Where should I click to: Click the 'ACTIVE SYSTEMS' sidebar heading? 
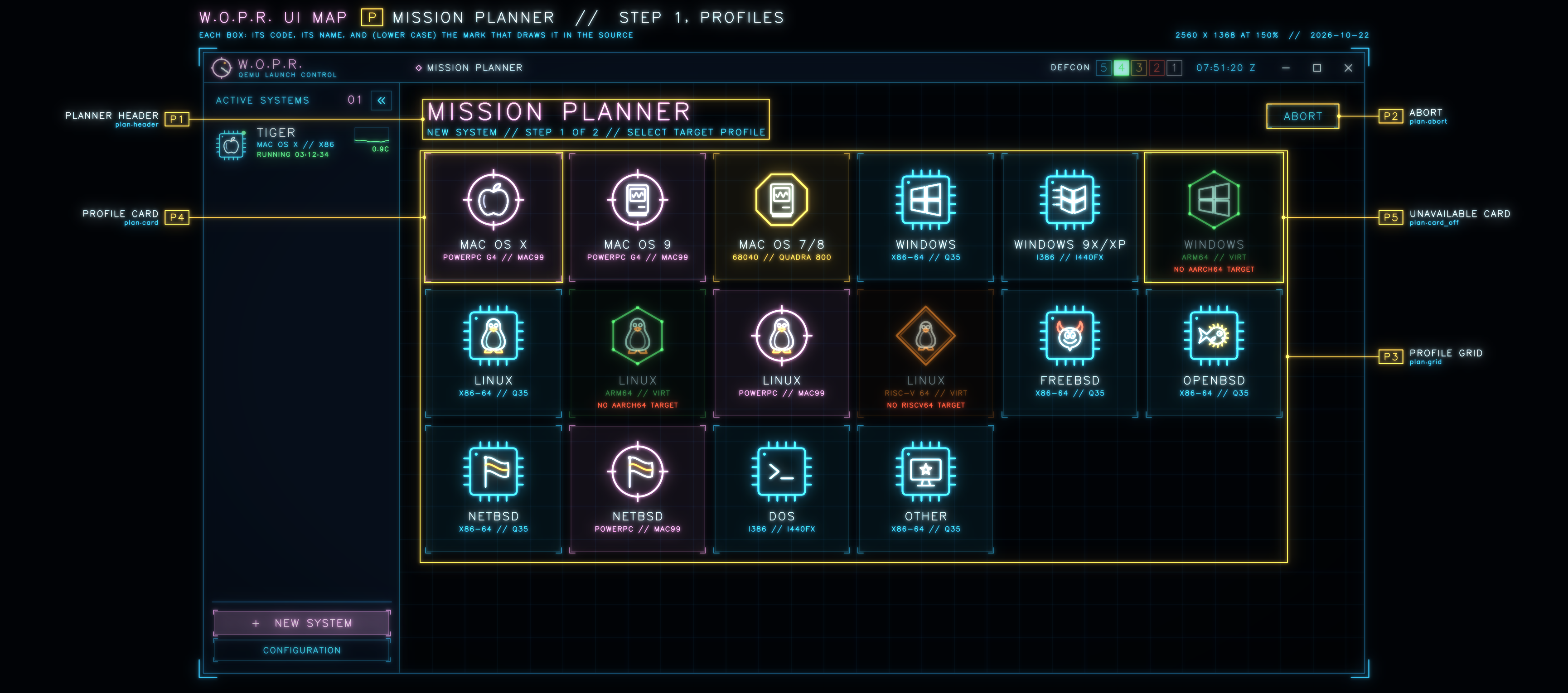tap(262, 101)
